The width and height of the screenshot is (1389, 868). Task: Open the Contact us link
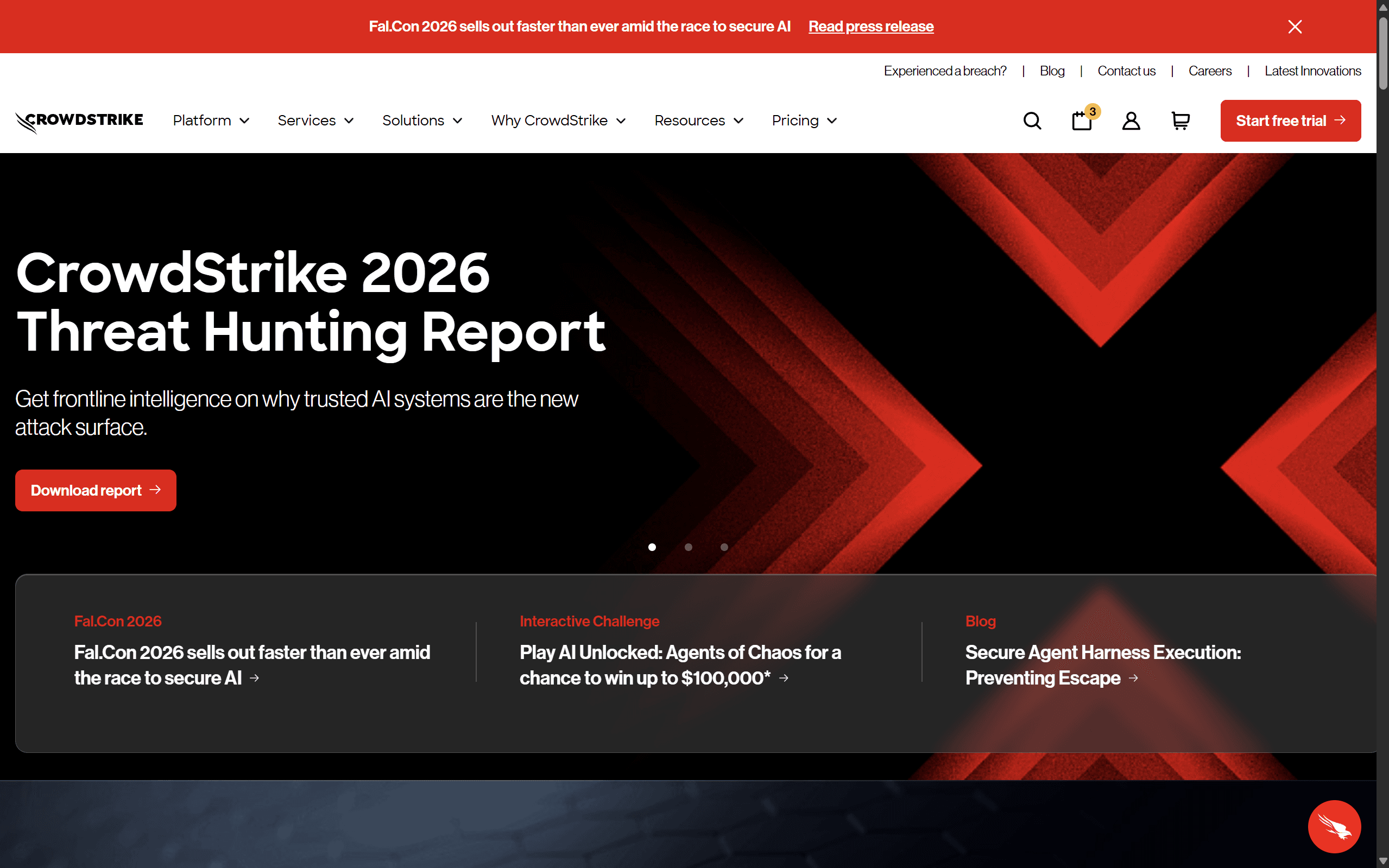pyautogui.click(x=1126, y=71)
